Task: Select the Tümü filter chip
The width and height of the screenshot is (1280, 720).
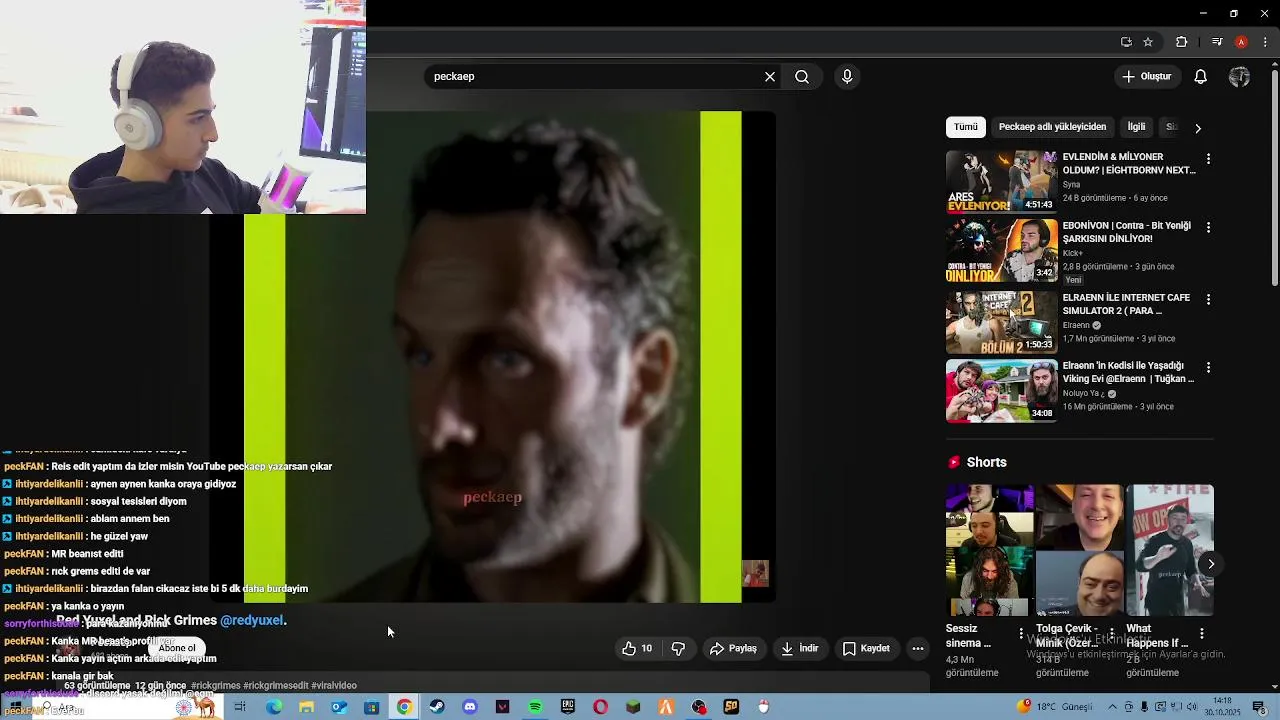Action: point(966,127)
